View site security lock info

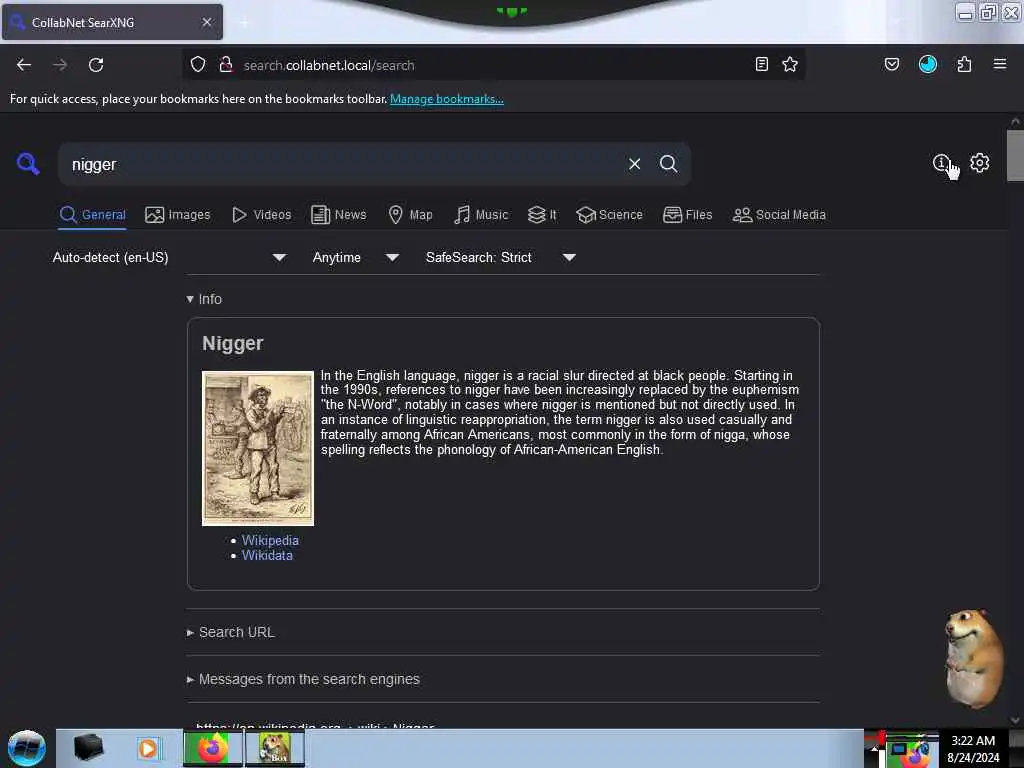(226, 65)
